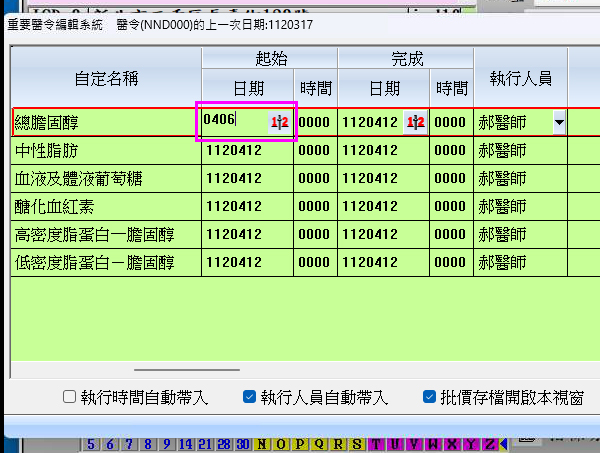This screenshot has height=453, width=600.
Task: Click the magenta Z button in bottom strip
Action: coord(490,444)
